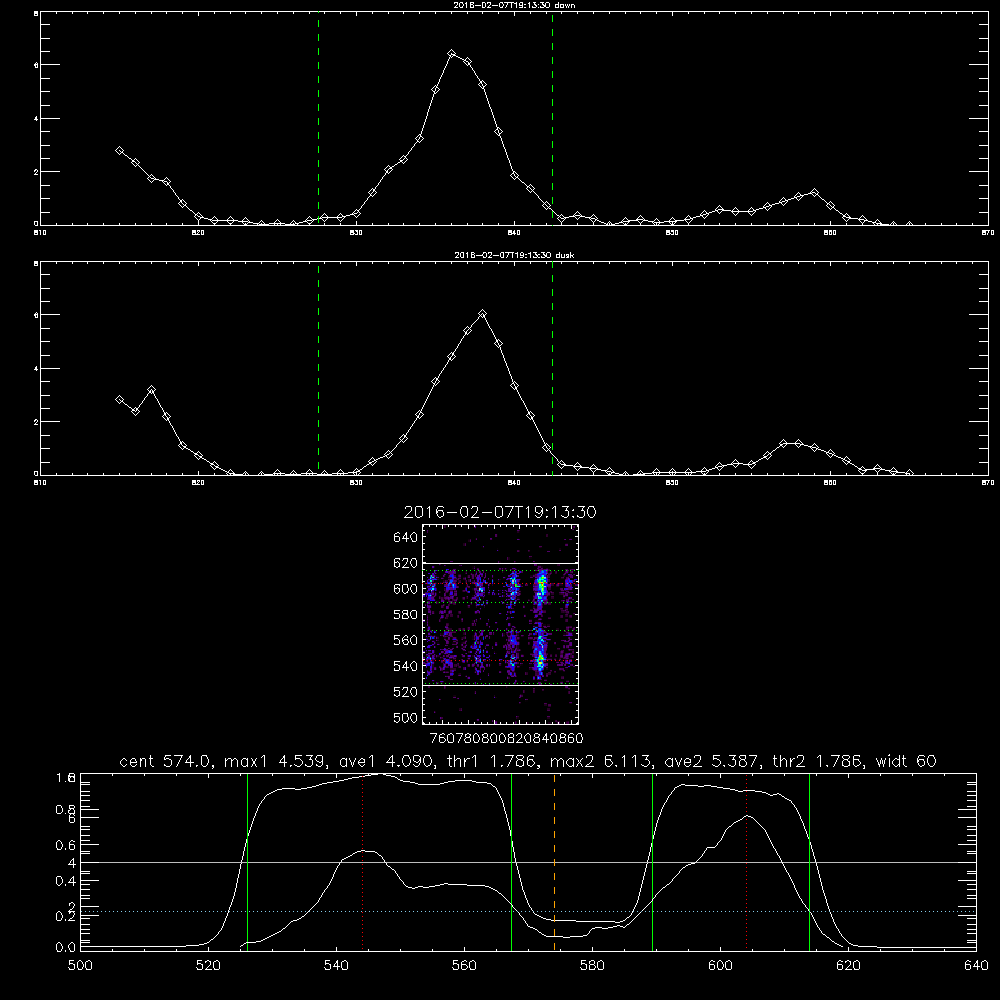Click the highest diamond marker in dawn plot

452,54
